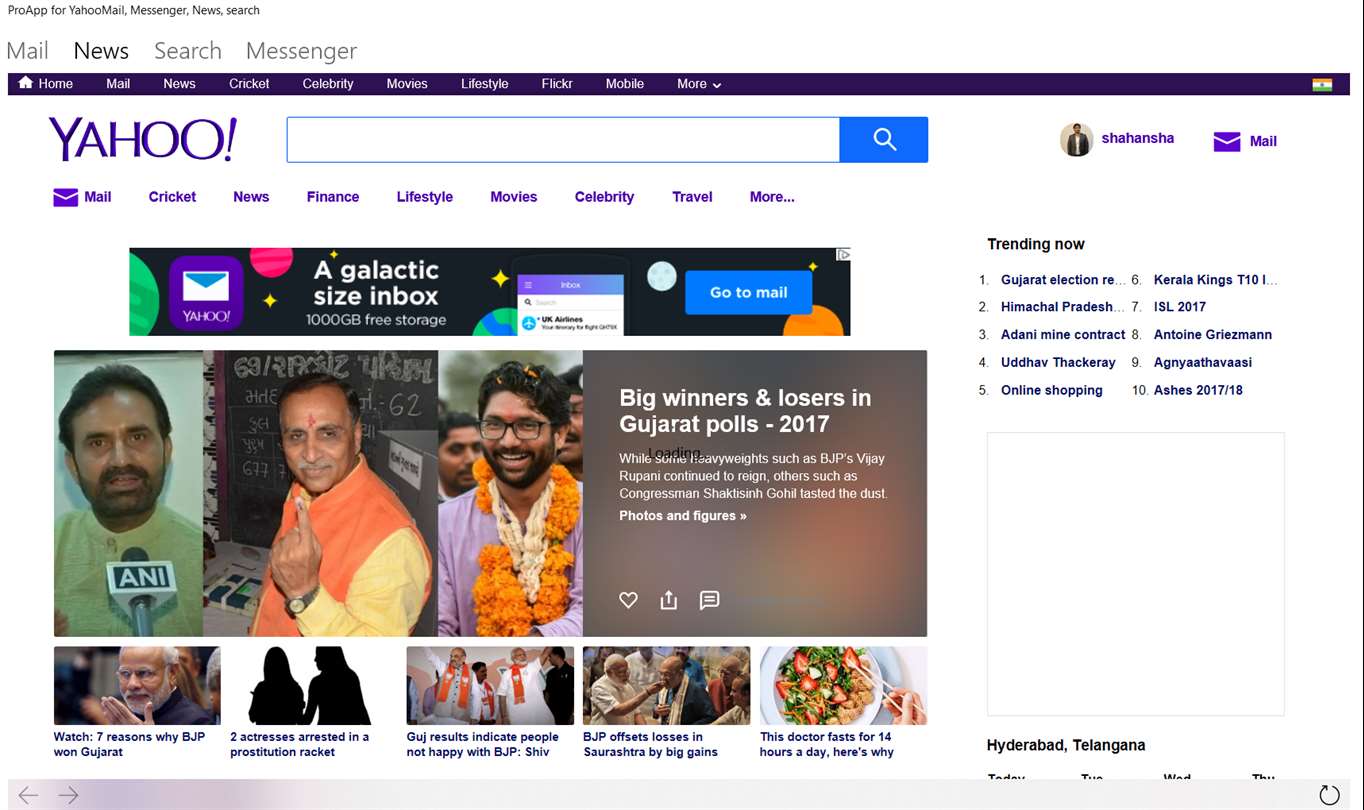Open Movies in the purple navigation bar
1364x810 pixels.
click(x=407, y=84)
